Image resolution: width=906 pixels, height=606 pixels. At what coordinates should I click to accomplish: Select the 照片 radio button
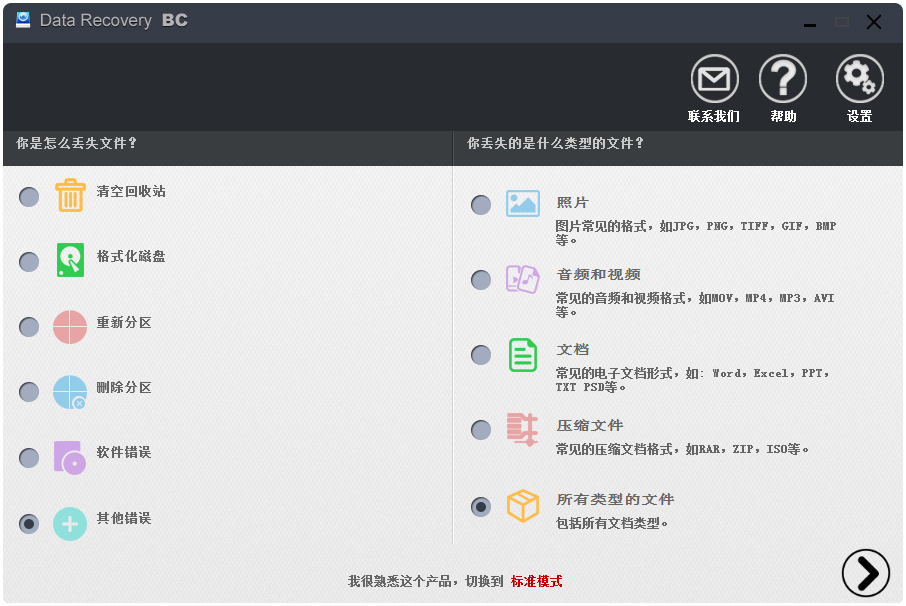pos(480,203)
